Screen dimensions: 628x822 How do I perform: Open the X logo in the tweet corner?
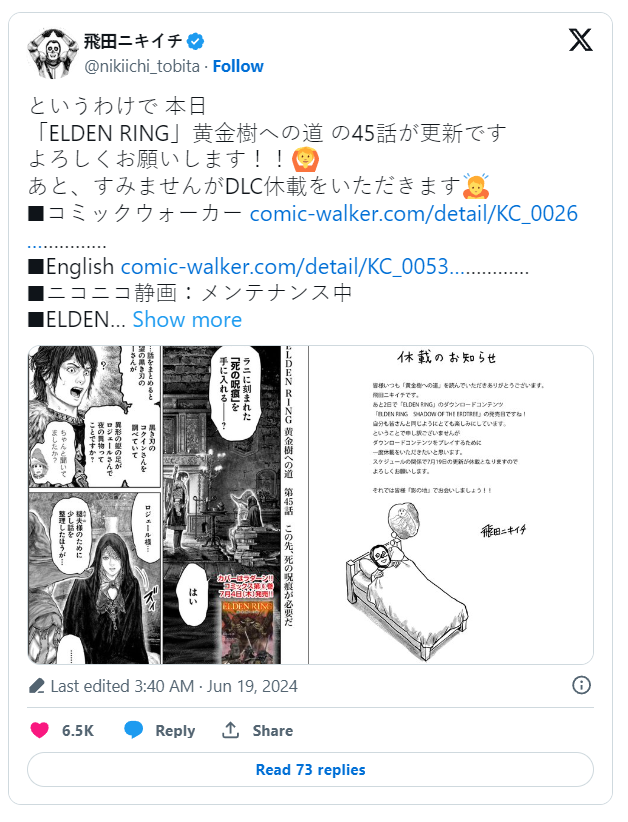coord(581,40)
